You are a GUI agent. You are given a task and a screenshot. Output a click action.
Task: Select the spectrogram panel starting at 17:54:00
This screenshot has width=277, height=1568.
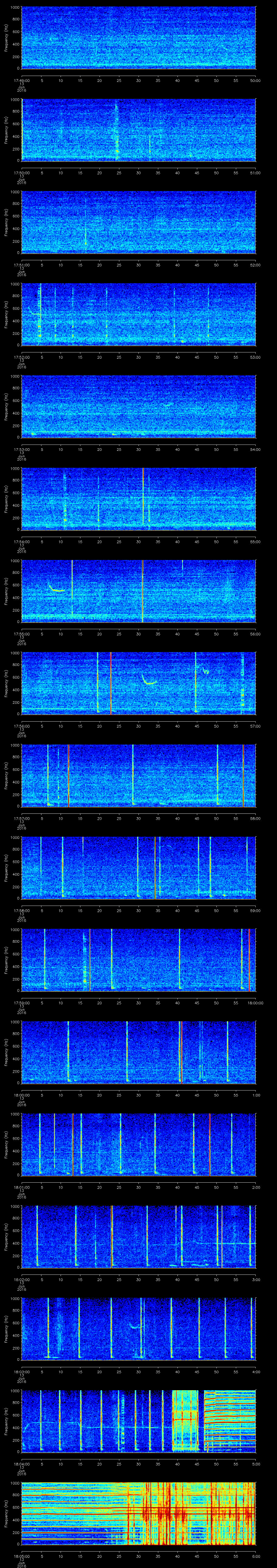pos(139,499)
